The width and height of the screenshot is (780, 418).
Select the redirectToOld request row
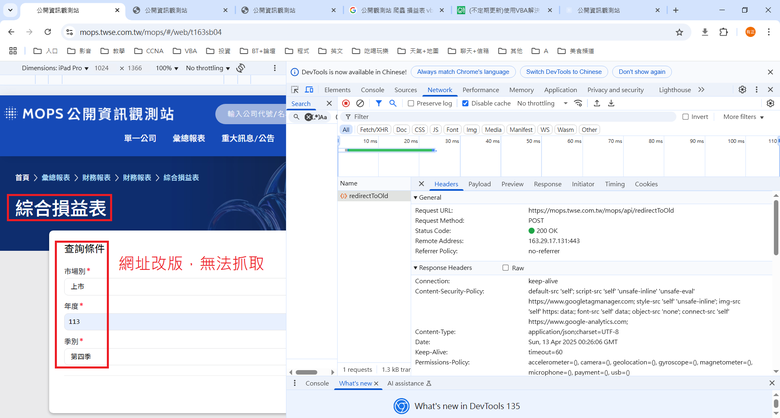click(374, 196)
